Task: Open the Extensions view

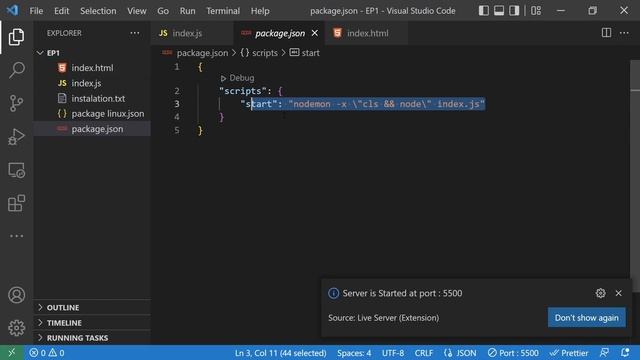Action: (16, 203)
